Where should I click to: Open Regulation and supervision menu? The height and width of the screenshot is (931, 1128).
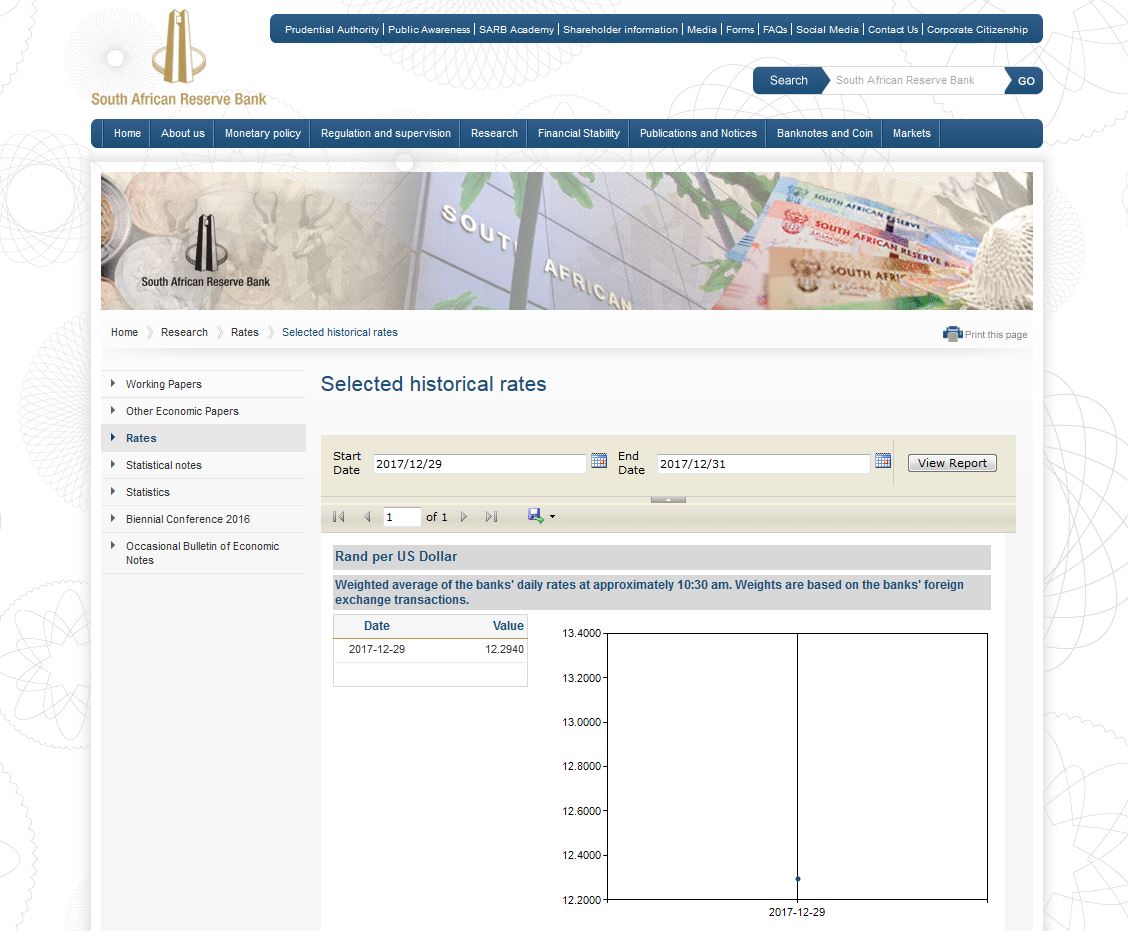click(x=386, y=133)
